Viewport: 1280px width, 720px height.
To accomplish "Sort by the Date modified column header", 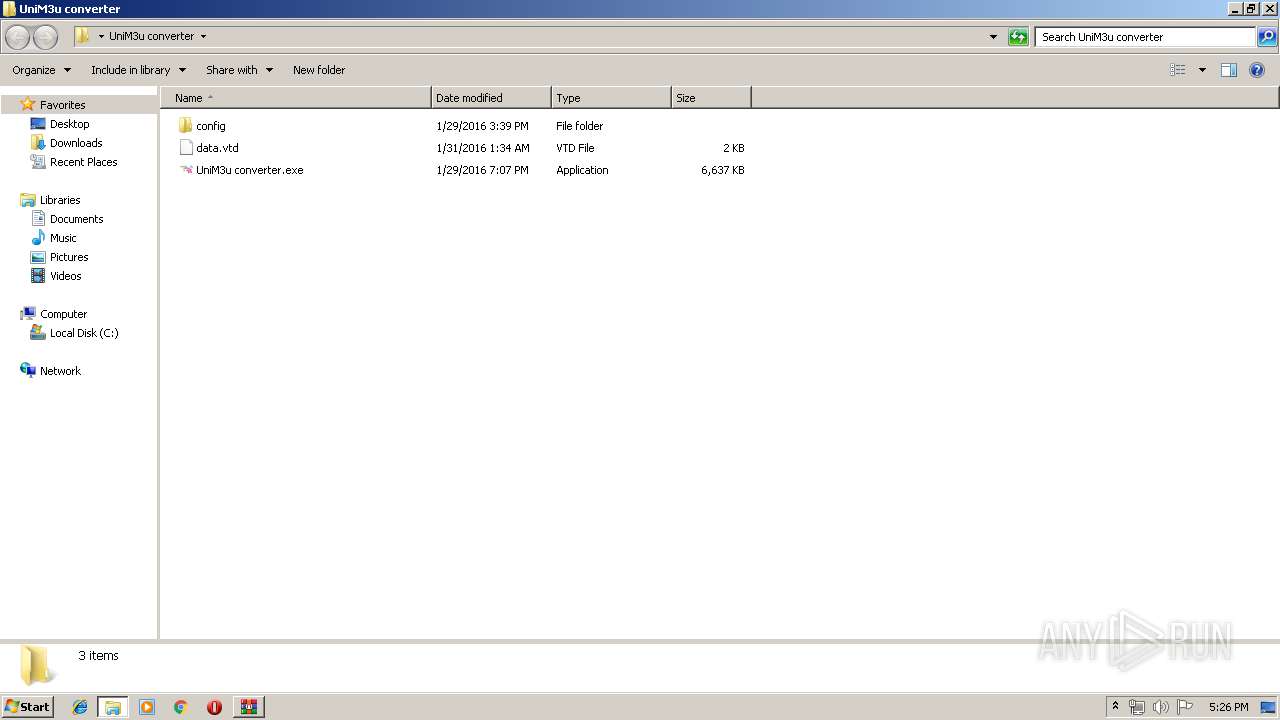I will 491,98.
